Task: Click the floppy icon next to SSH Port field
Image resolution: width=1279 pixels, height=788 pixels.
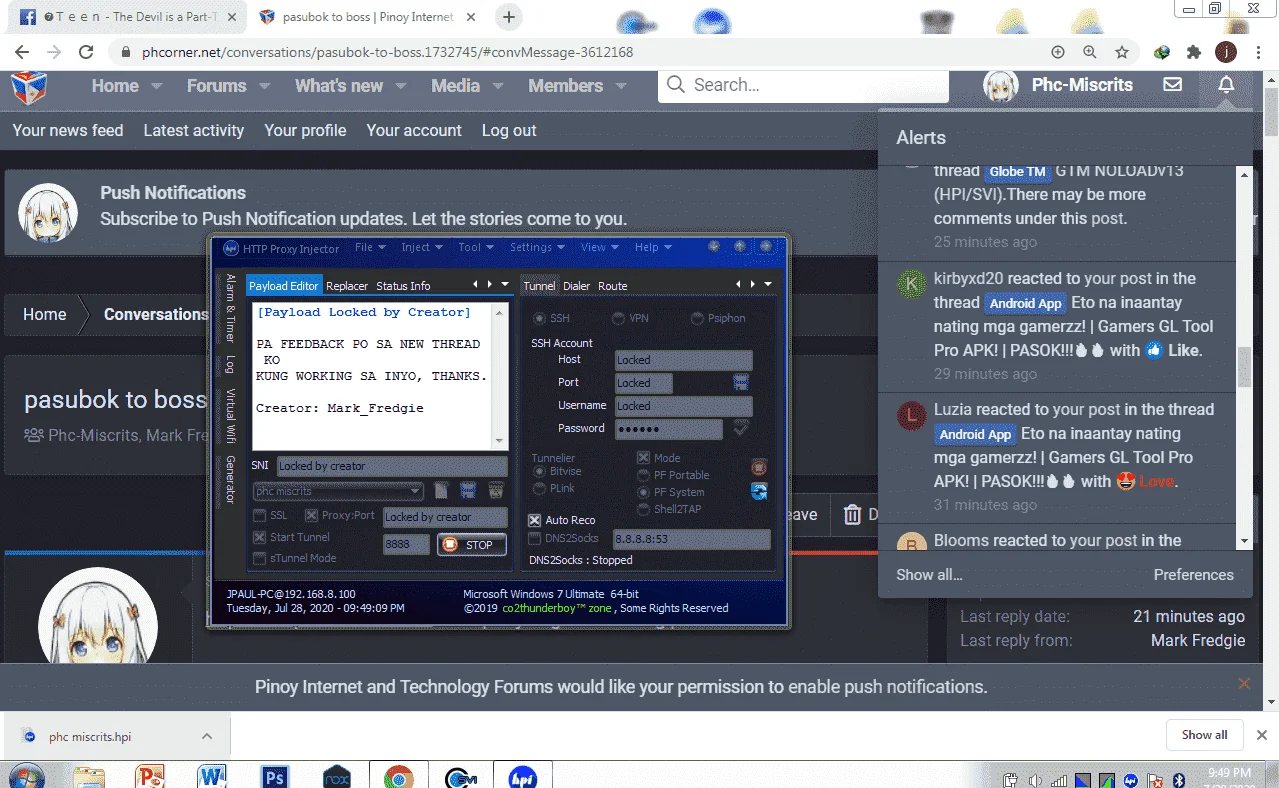Action: 741,382
